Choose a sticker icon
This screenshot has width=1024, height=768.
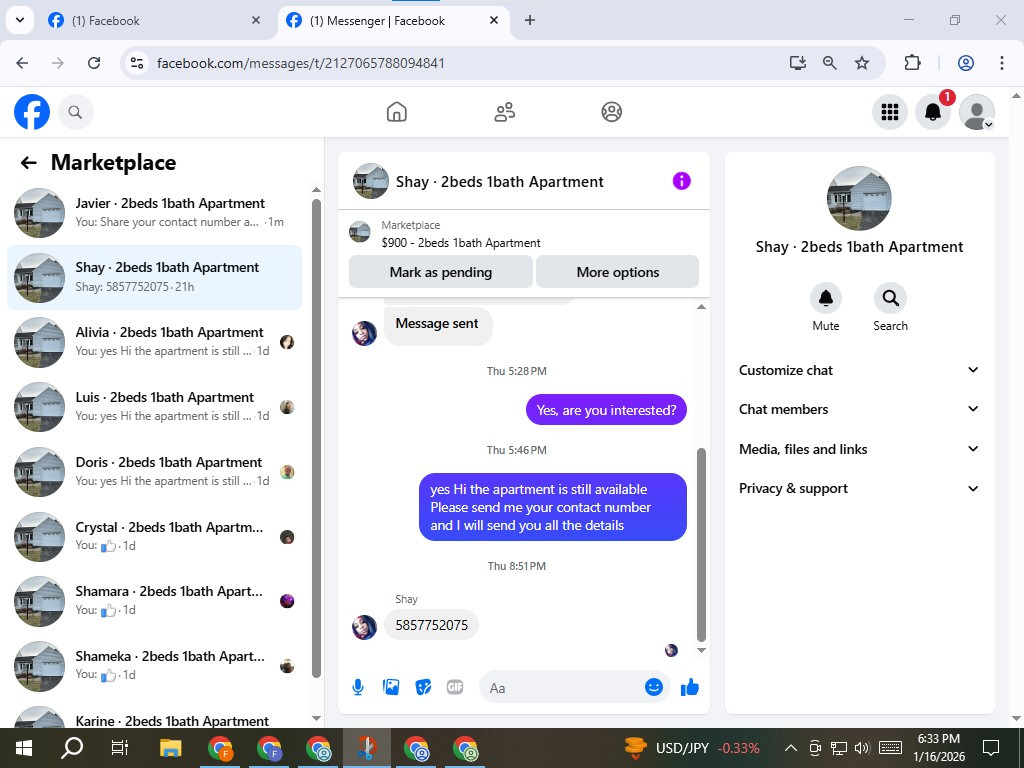pos(423,687)
